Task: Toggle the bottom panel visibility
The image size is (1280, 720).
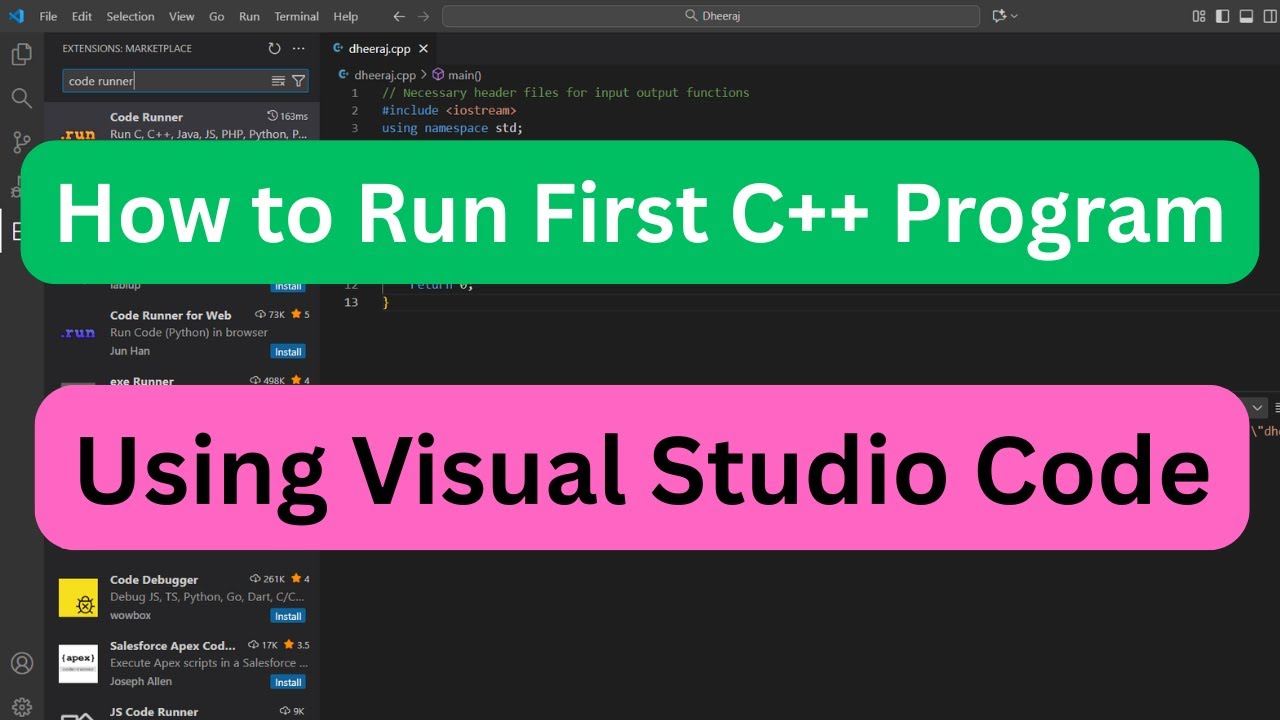Action: click(1246, 16)
